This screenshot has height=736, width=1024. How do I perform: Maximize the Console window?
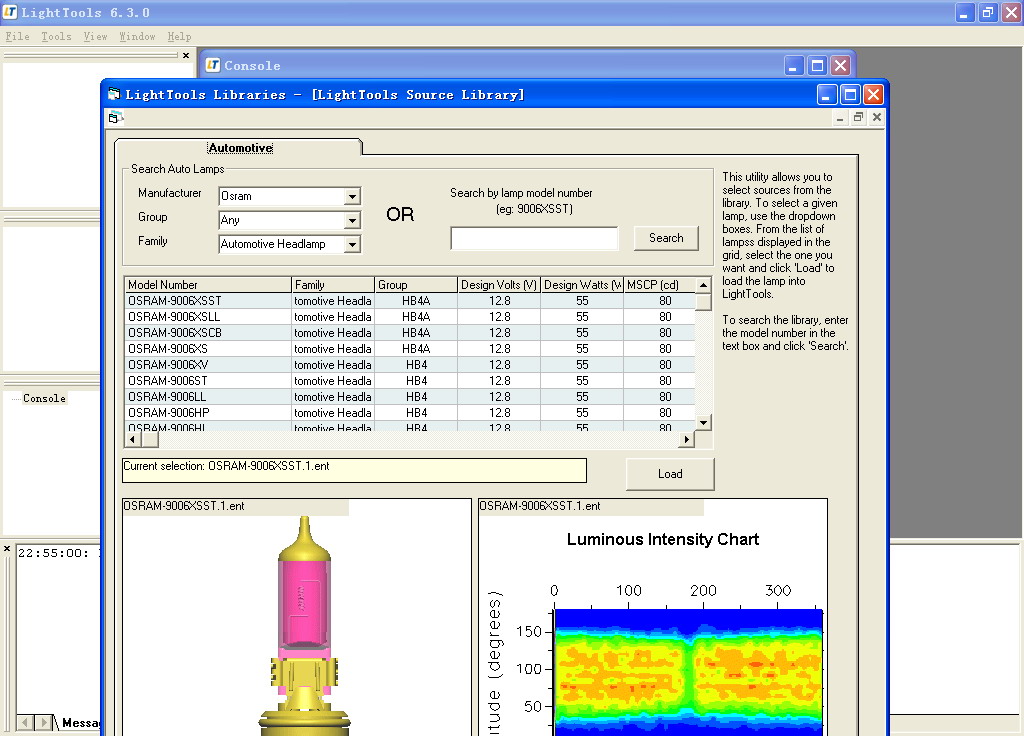click(x=817, y=65)
